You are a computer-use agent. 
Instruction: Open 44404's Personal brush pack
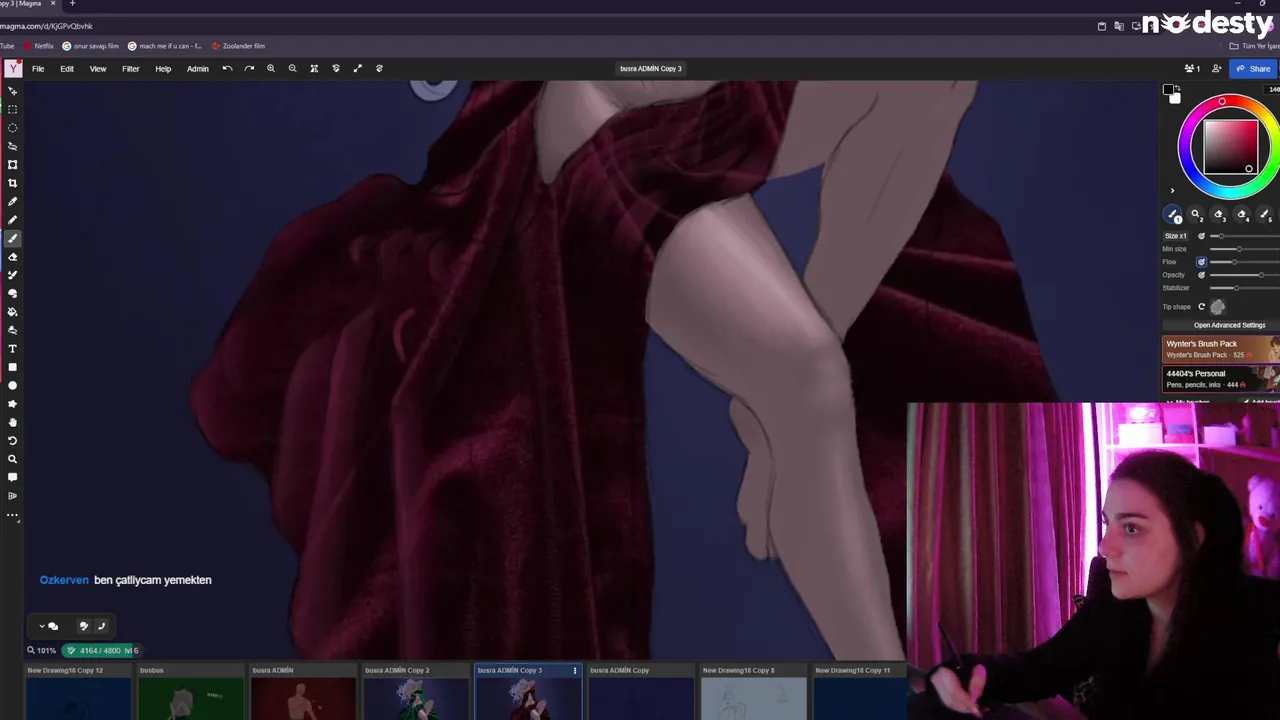1221,378
